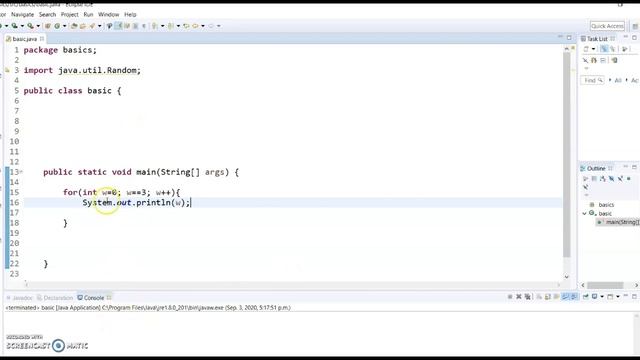Focus the Quick Access field

(x=607, y=26)
